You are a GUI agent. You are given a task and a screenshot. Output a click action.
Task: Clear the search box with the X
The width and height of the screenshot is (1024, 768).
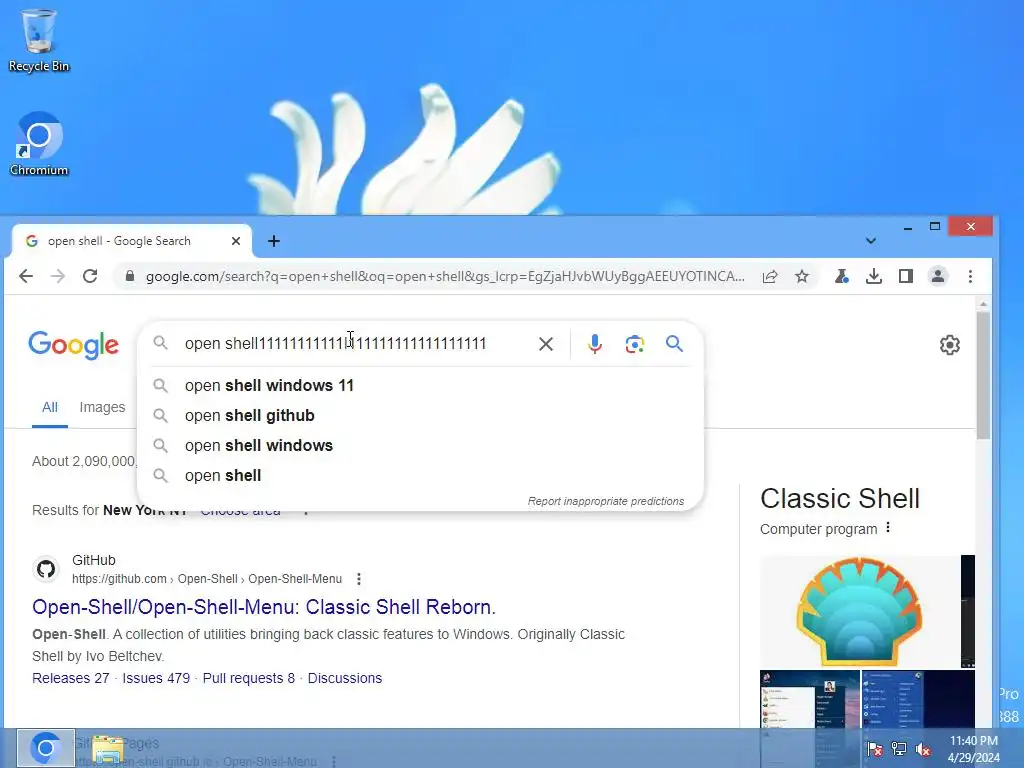click(546, 344)
